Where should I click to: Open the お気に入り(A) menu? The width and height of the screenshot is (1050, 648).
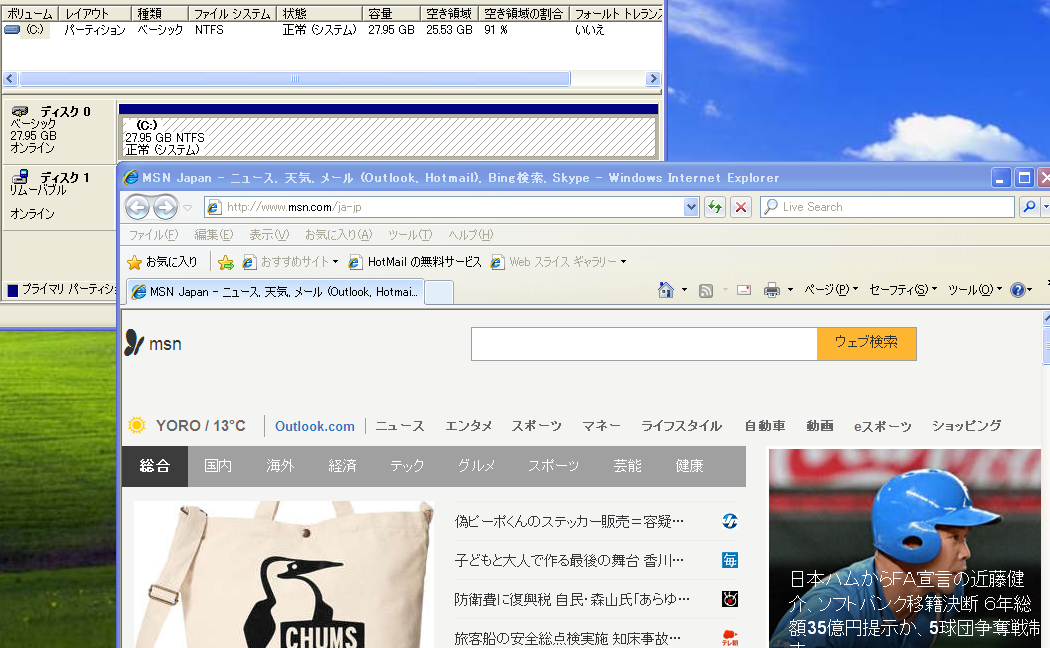338,234
